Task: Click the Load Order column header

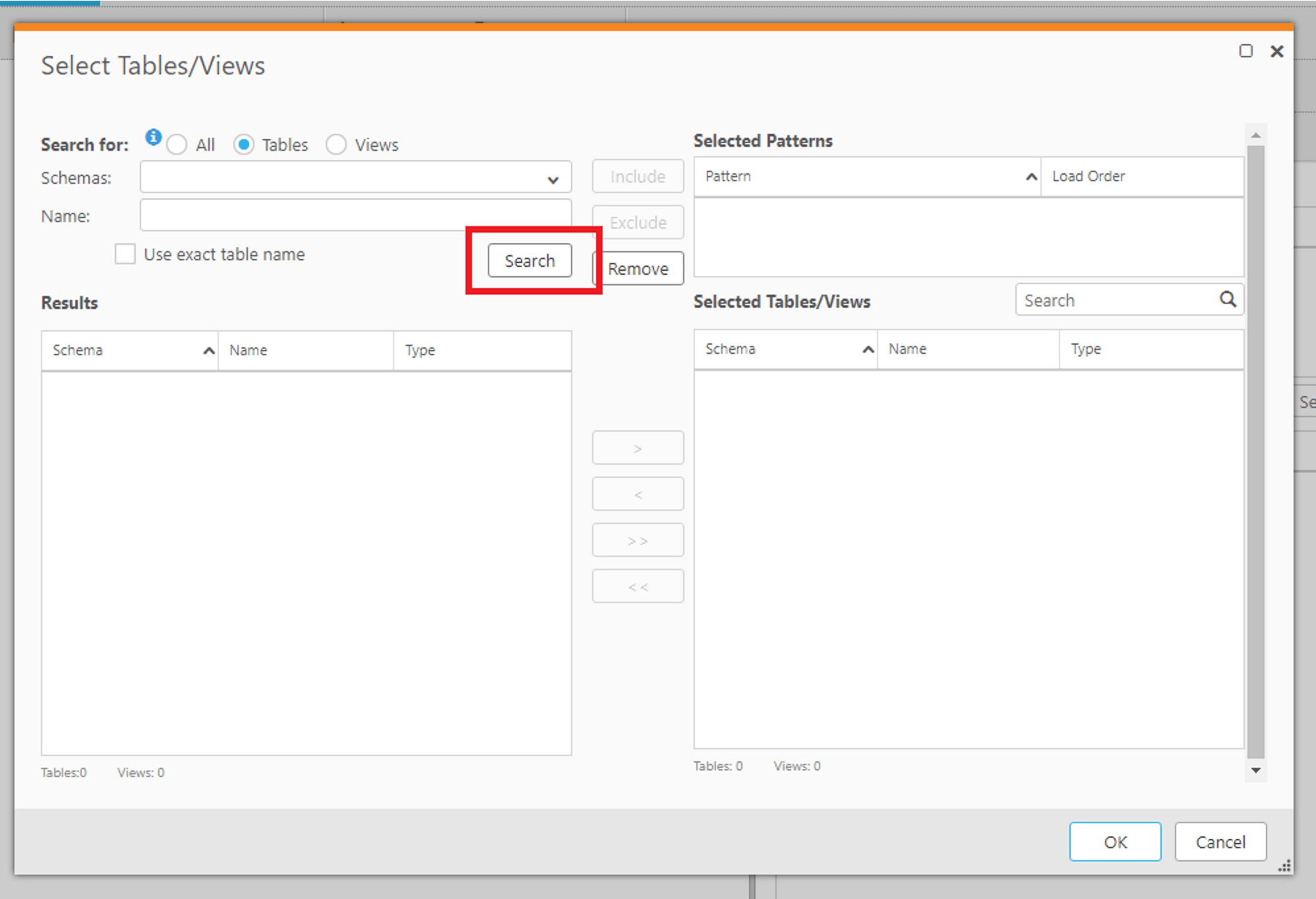Action: (x=1088, y=177)
